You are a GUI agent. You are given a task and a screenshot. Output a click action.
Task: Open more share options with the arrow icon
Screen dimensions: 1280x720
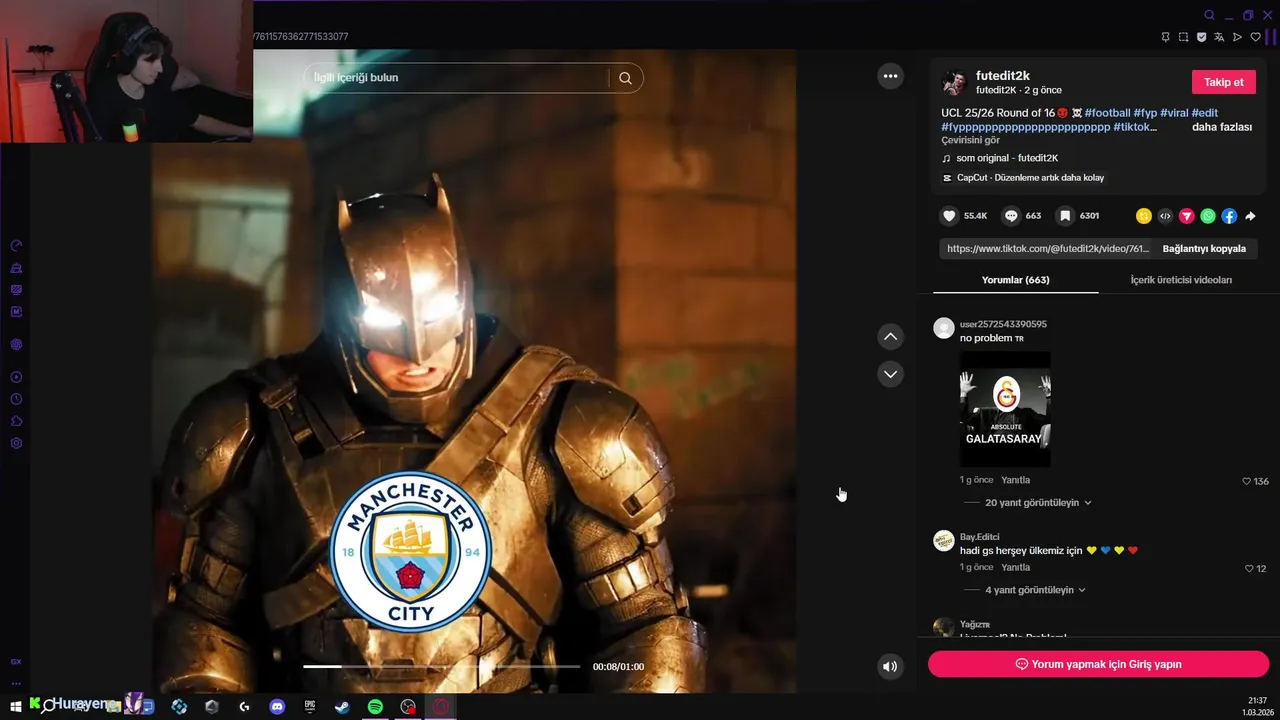pos(1250,216)
